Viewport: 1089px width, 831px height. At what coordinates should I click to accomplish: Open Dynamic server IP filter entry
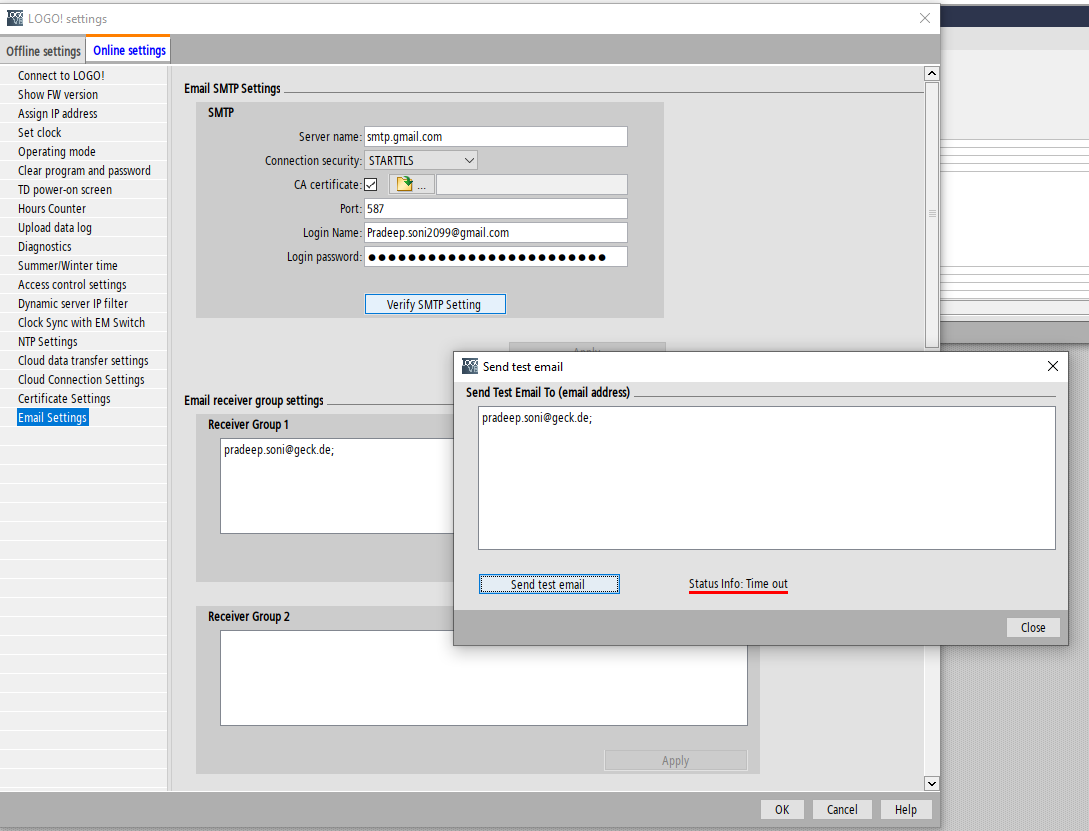click(x=73, y=303)
